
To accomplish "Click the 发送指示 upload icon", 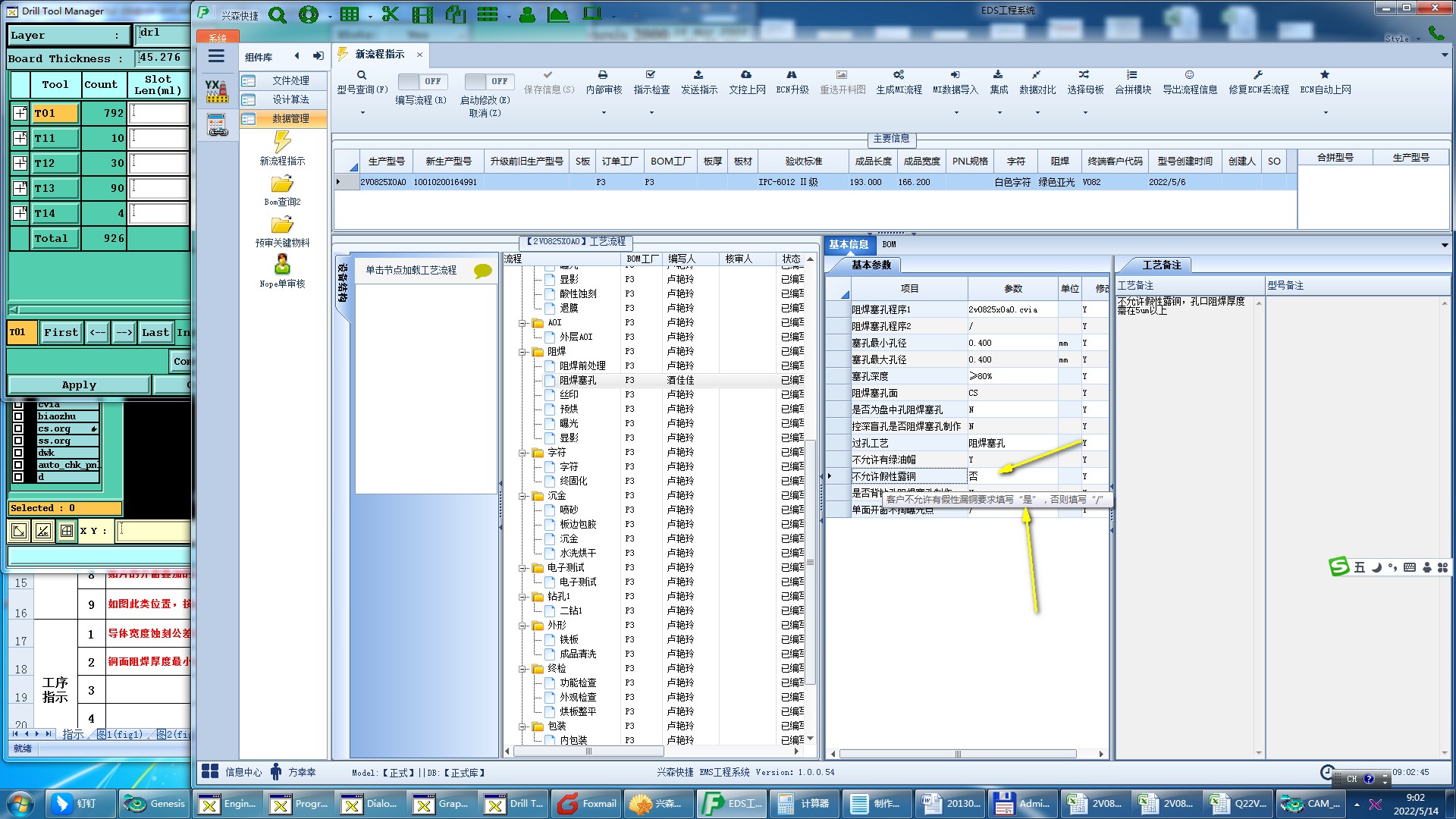I will 698,75.
